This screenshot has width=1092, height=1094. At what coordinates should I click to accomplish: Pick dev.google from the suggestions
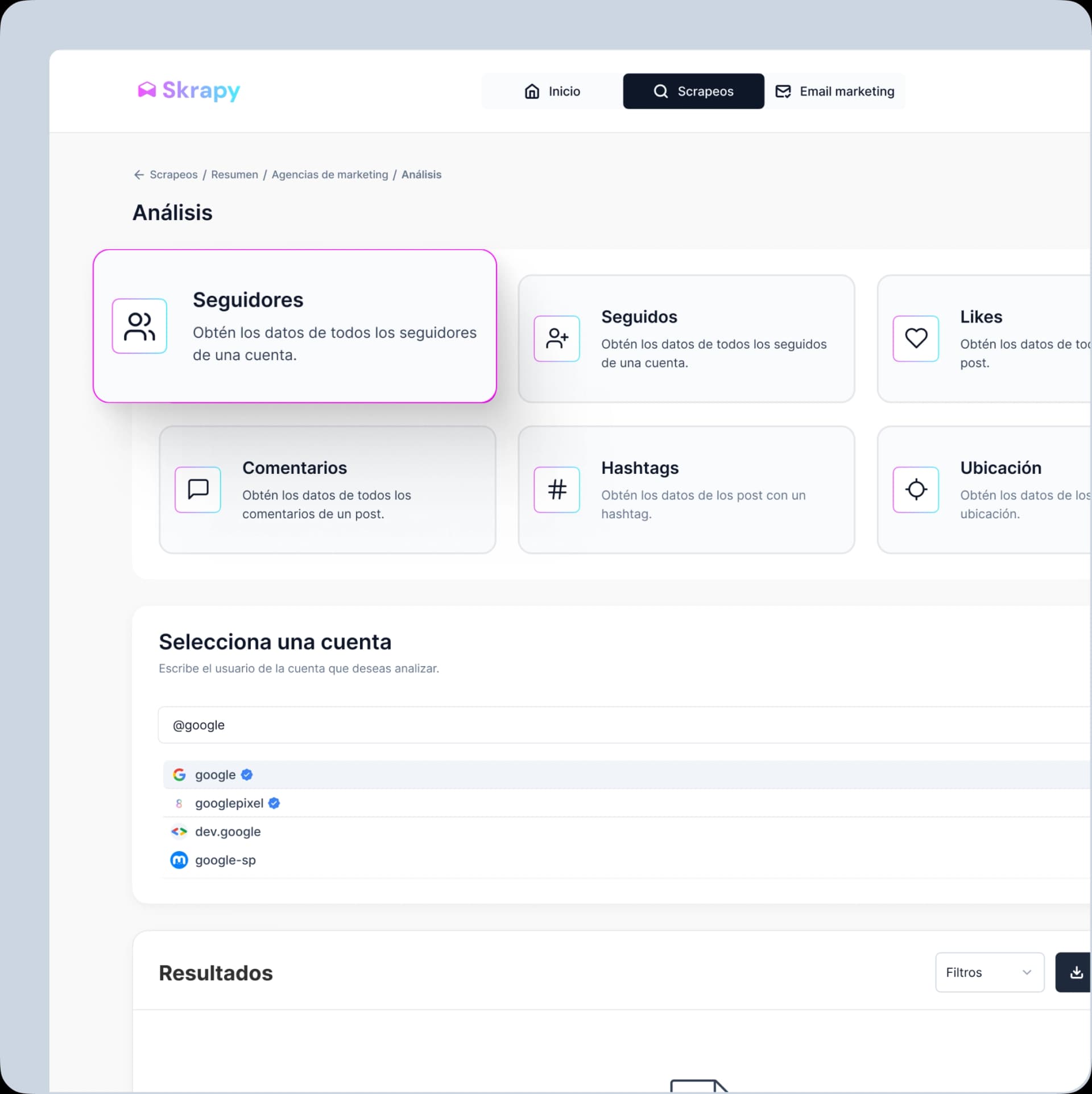(227, 832)
